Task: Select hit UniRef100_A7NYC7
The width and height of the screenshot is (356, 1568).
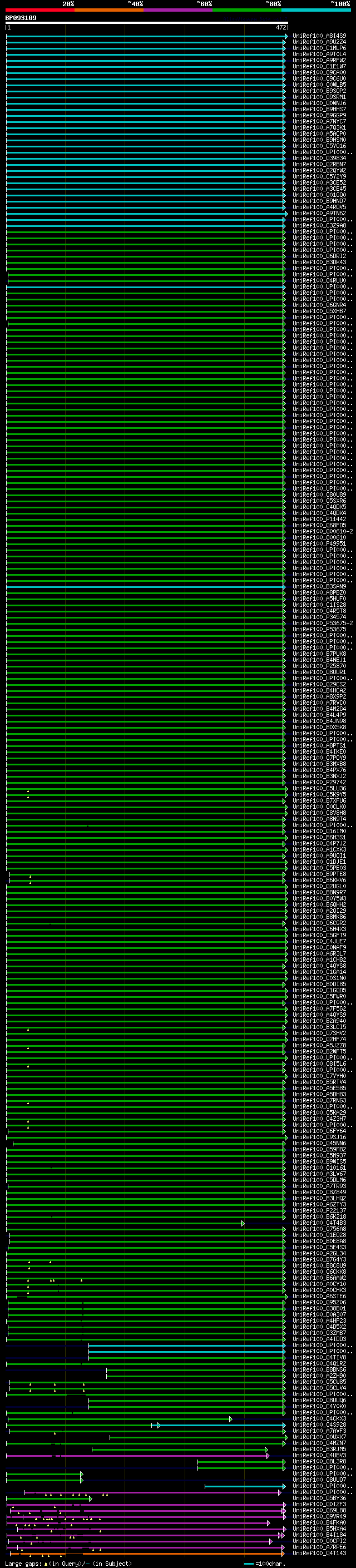Action: [319, 121]
